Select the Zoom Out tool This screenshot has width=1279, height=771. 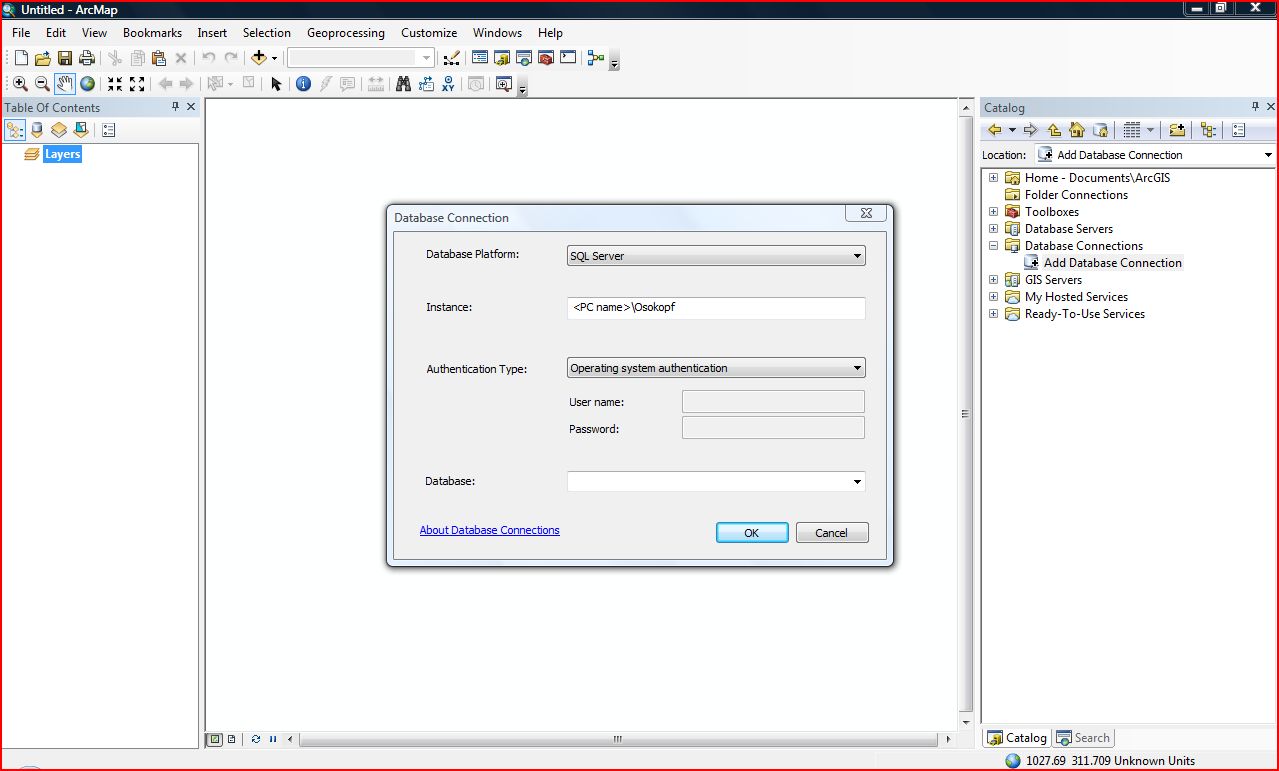click(42, 84)
